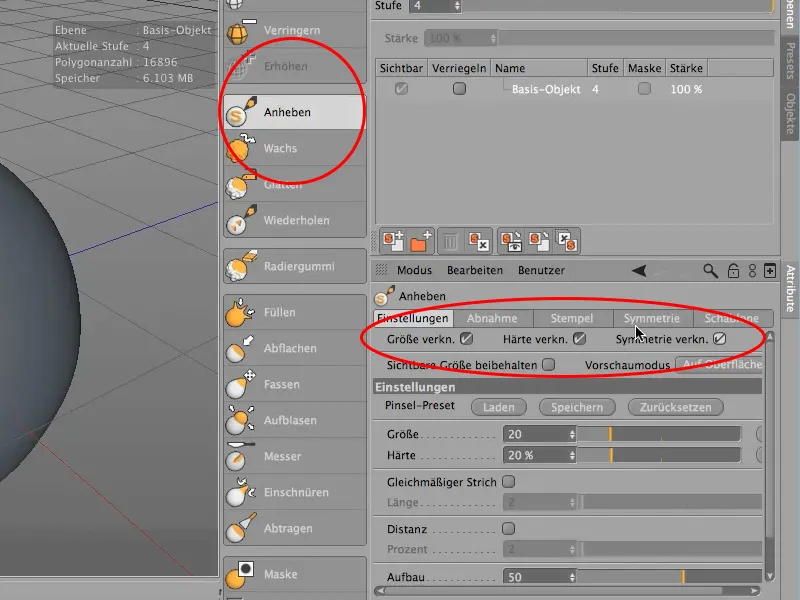This screenshot has width=800, height=600.
Task: Select the Wachs sculpt brush
Action: pos(295,148)
